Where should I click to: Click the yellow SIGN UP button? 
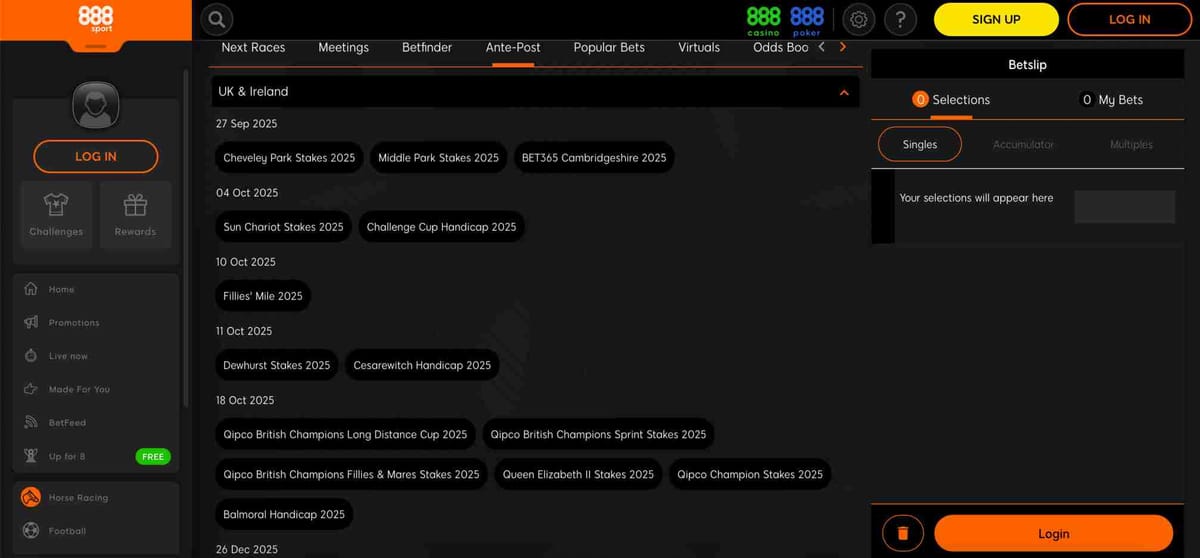tap(995, 19)
